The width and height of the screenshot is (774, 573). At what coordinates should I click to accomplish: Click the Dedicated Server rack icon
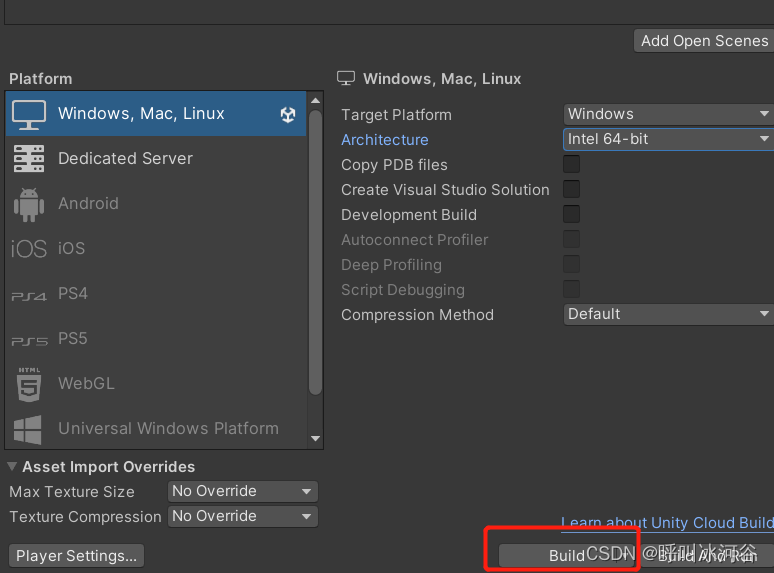(x=29, y=158)
